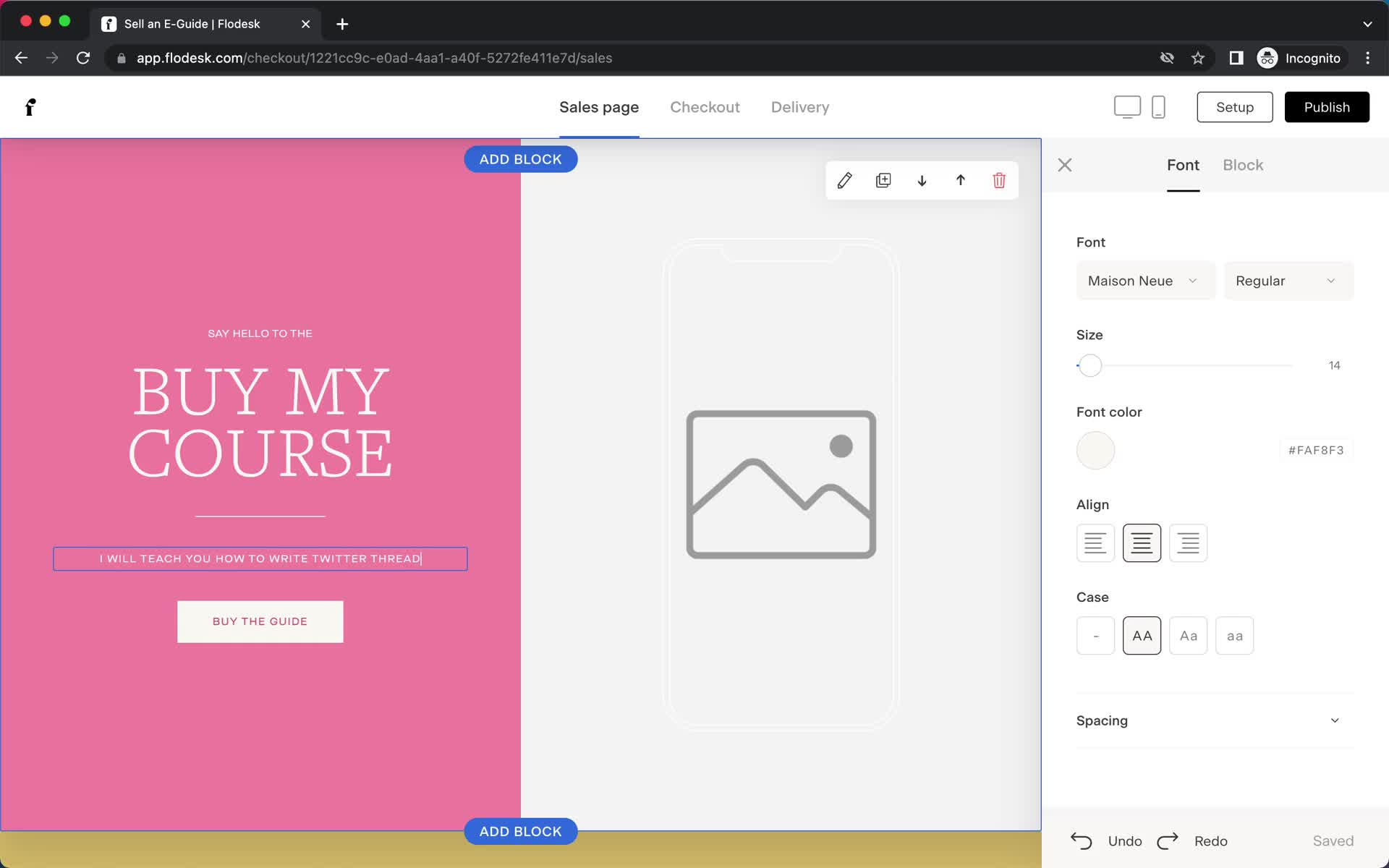Click the SAY HELLO TO THE text
The image size is (1389, 868).
point(260,333)
